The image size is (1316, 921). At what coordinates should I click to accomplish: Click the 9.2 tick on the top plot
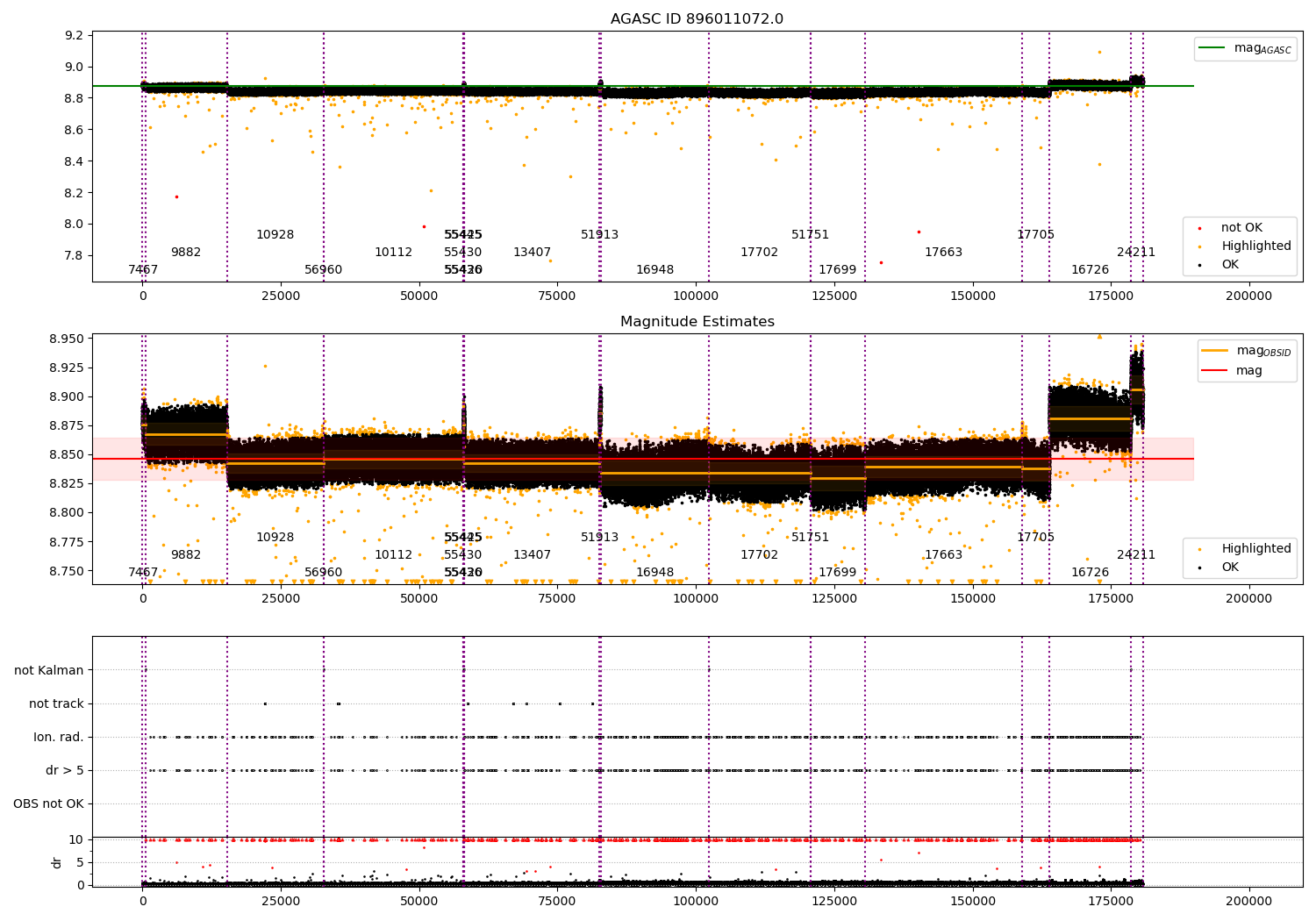tap(75, 36)
